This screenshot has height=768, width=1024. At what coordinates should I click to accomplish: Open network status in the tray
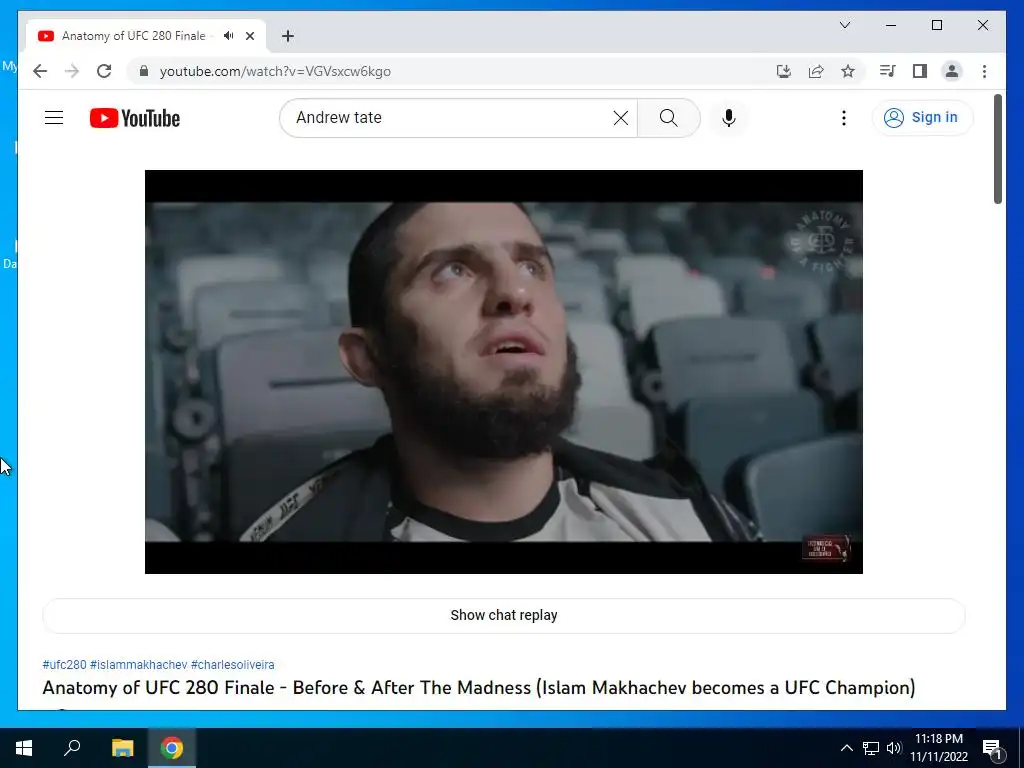871,748
